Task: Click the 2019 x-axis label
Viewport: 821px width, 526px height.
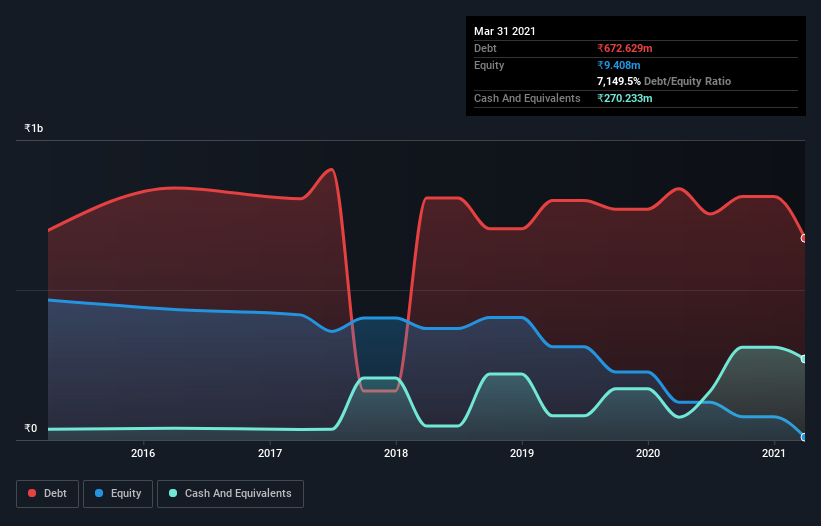Action: (522, 453)
